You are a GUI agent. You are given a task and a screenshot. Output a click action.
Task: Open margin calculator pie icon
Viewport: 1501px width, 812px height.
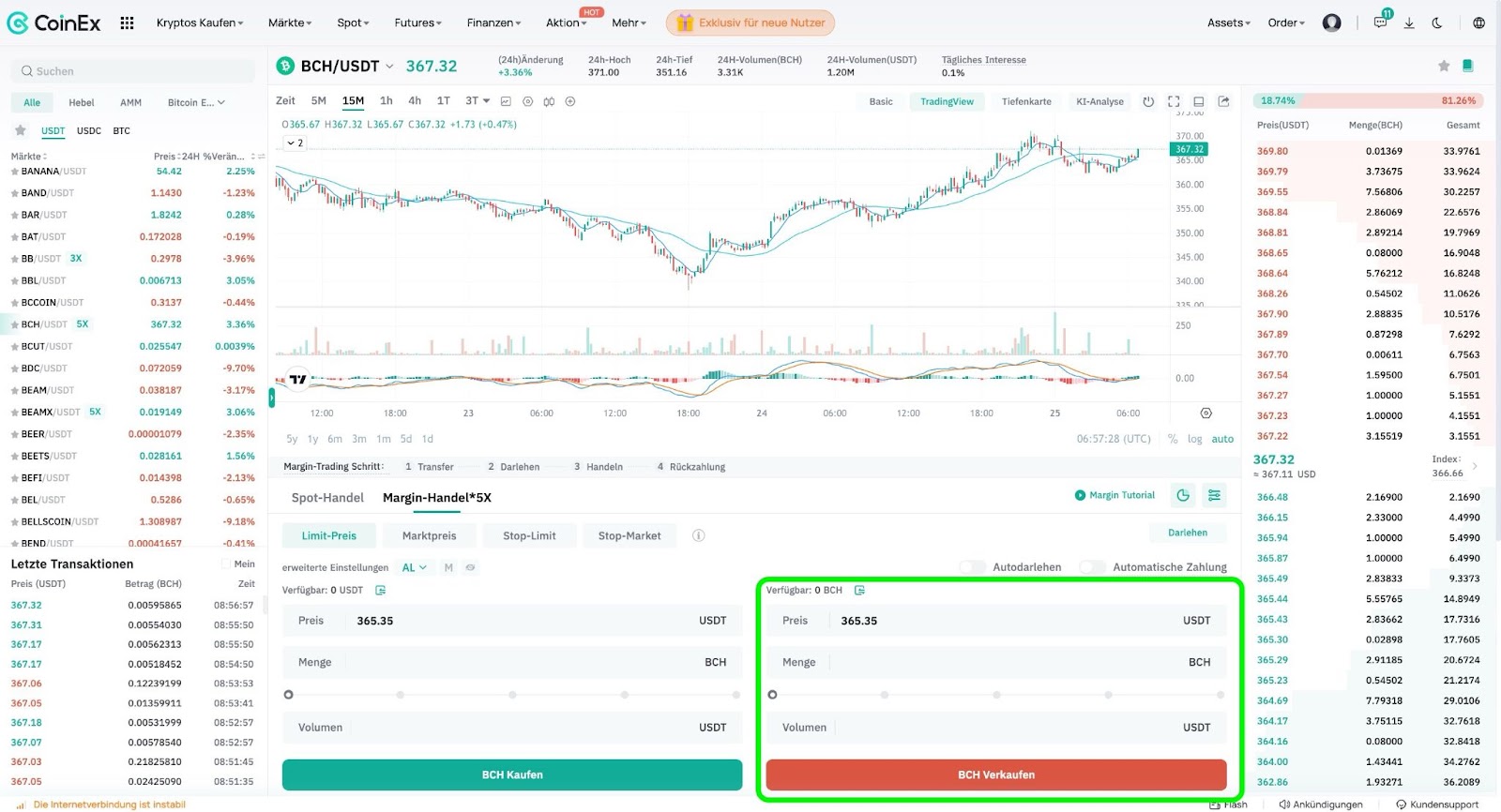(x=1183, y=495)
